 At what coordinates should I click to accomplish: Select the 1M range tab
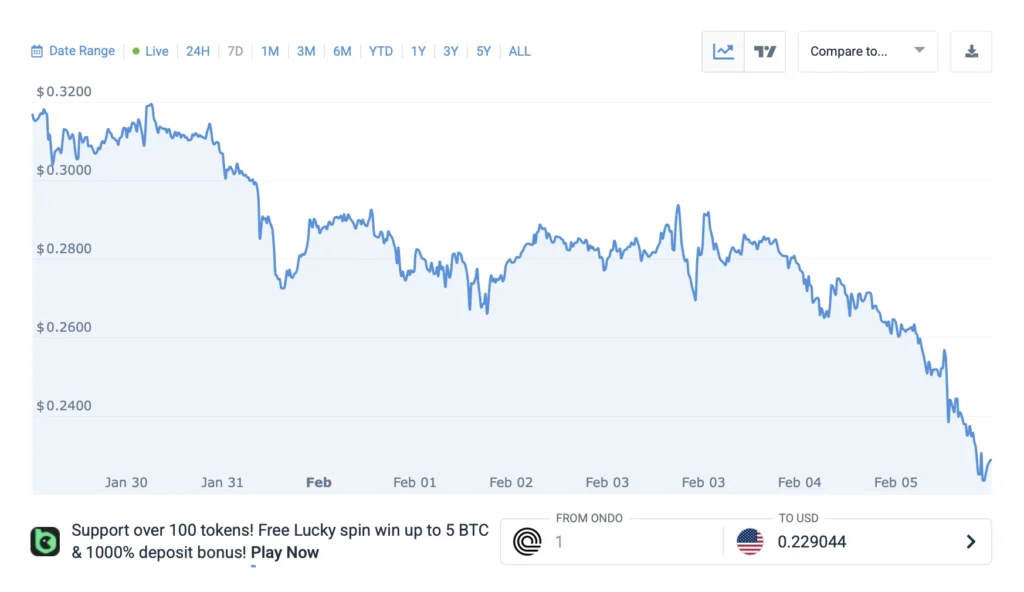point(270,51)
